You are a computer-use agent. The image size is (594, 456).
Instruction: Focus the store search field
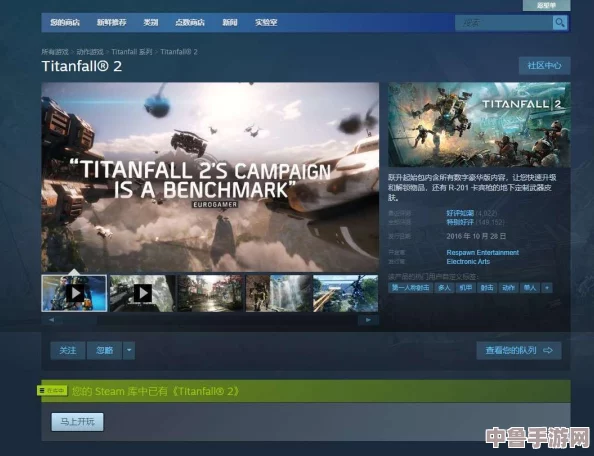coord(503,23)
